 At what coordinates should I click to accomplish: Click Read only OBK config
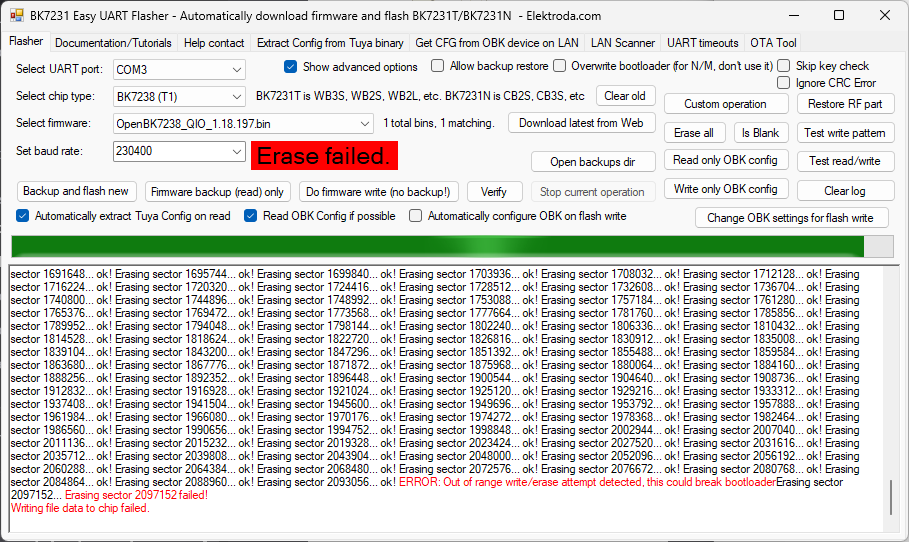coord(725,160)
